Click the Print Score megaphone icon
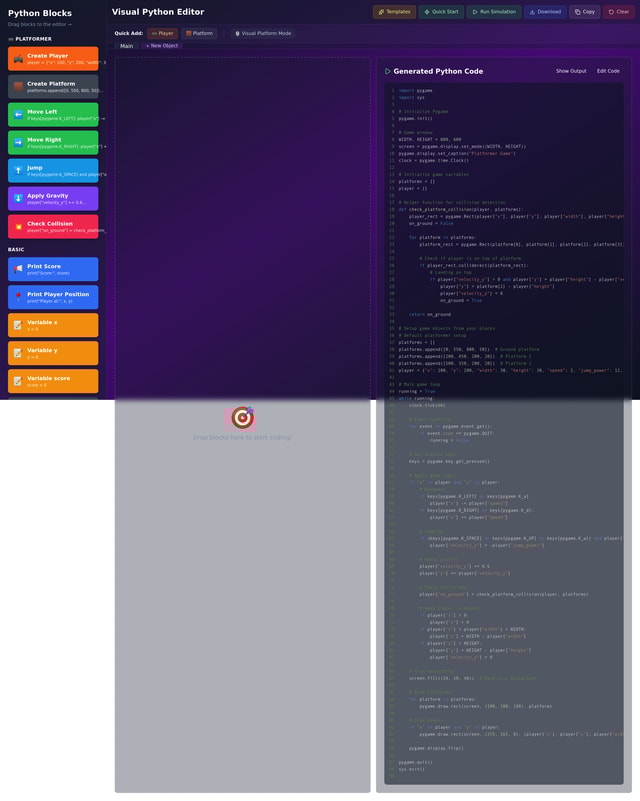Image resolution: width=640 pixels, height=801 pixels. (x=18, y=269)
